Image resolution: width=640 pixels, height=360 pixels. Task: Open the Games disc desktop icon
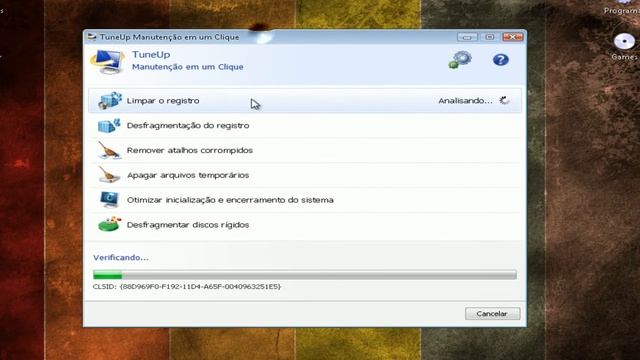624,41
